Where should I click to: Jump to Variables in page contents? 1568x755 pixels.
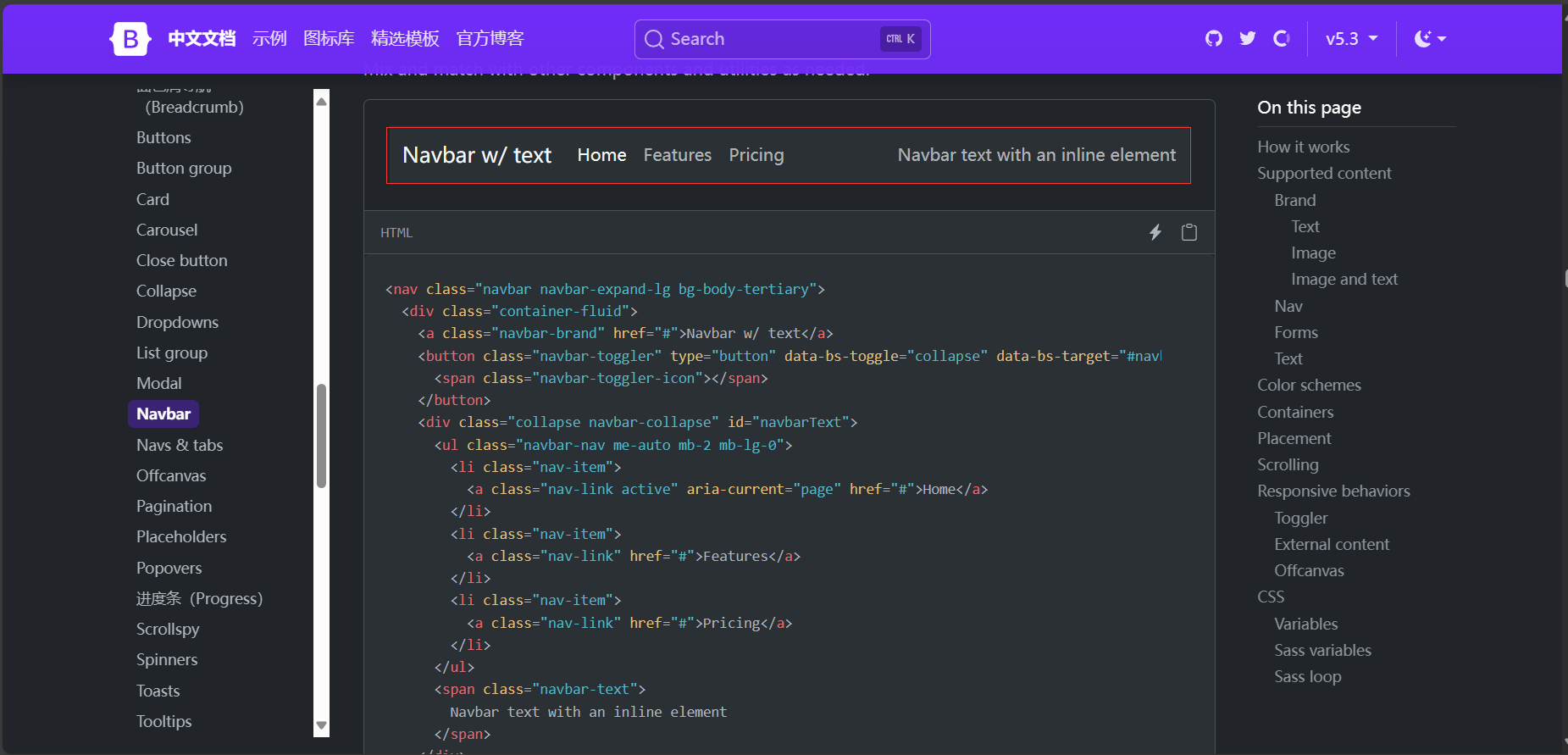coord(1306,624)
